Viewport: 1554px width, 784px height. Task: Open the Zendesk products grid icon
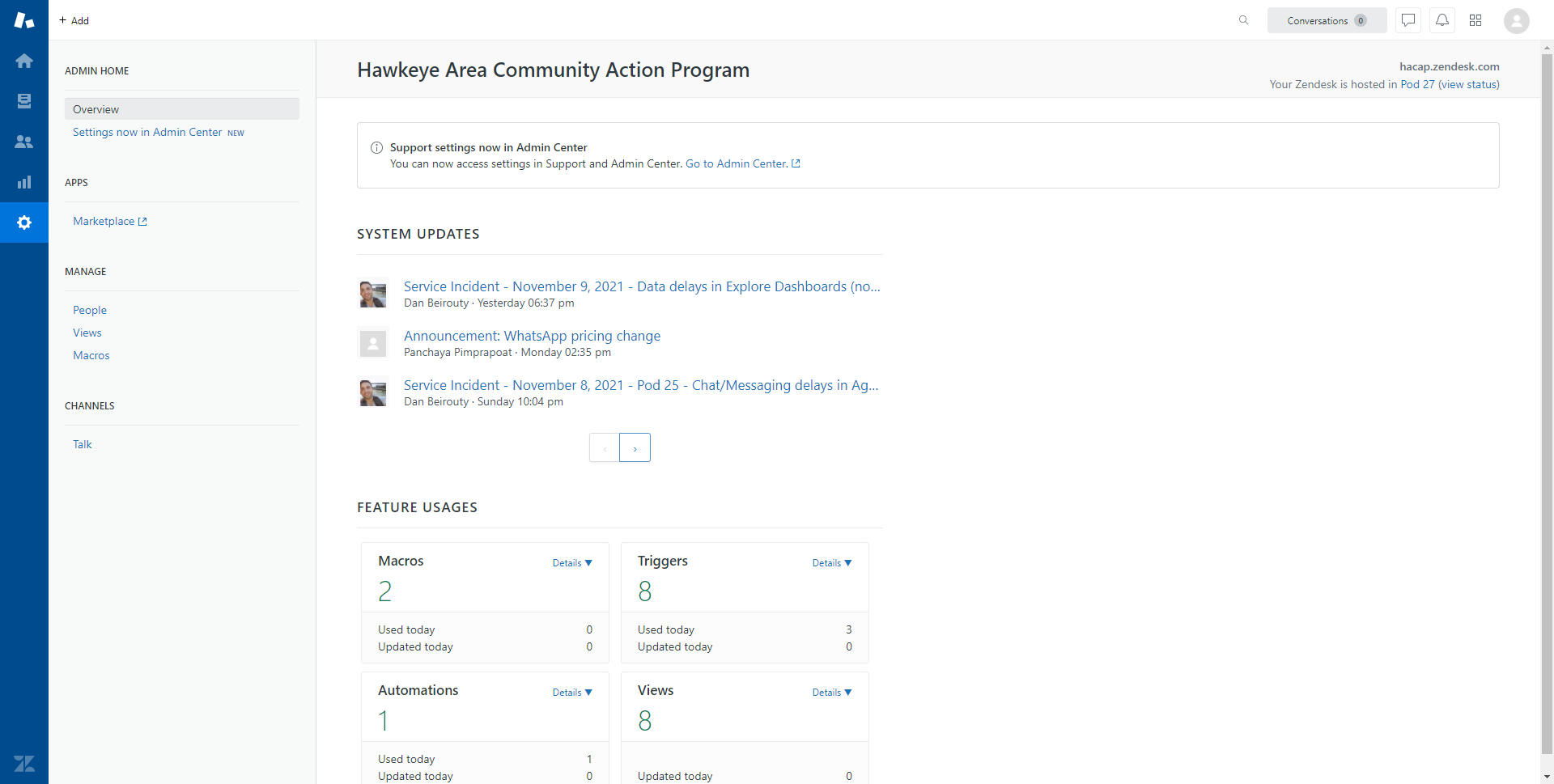click(1475, 20)
